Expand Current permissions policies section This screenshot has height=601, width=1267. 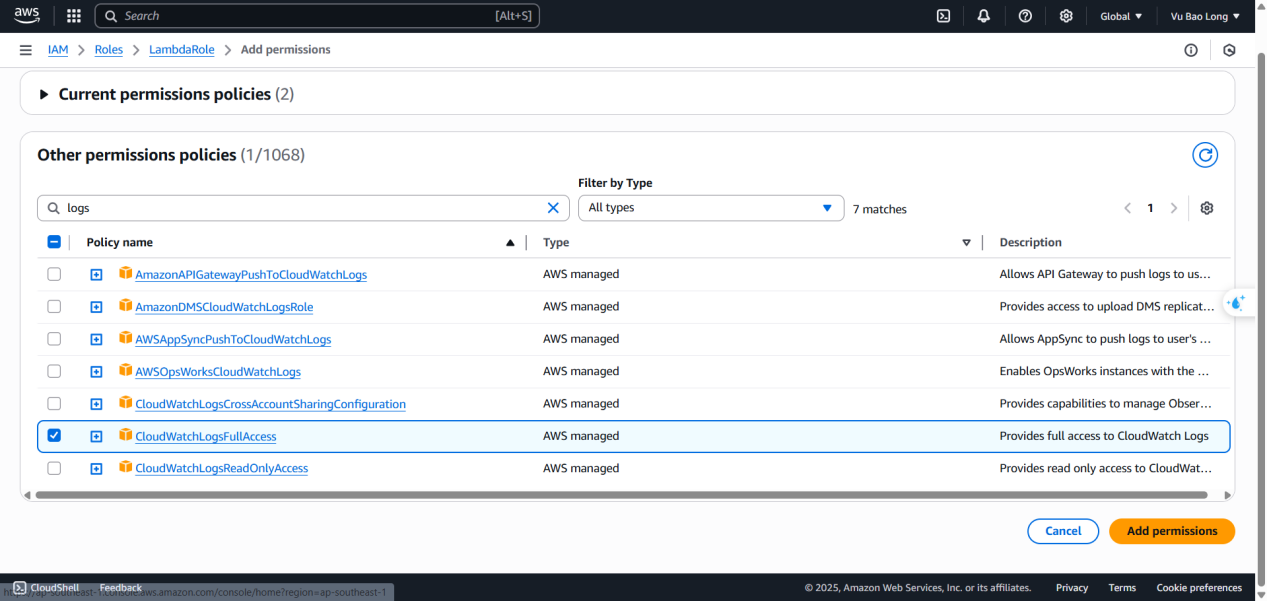43,94
